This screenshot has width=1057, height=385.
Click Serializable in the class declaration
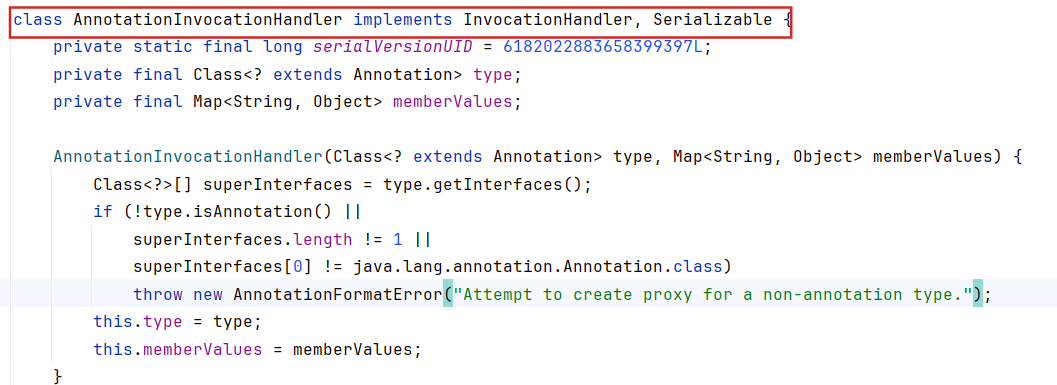713,20
